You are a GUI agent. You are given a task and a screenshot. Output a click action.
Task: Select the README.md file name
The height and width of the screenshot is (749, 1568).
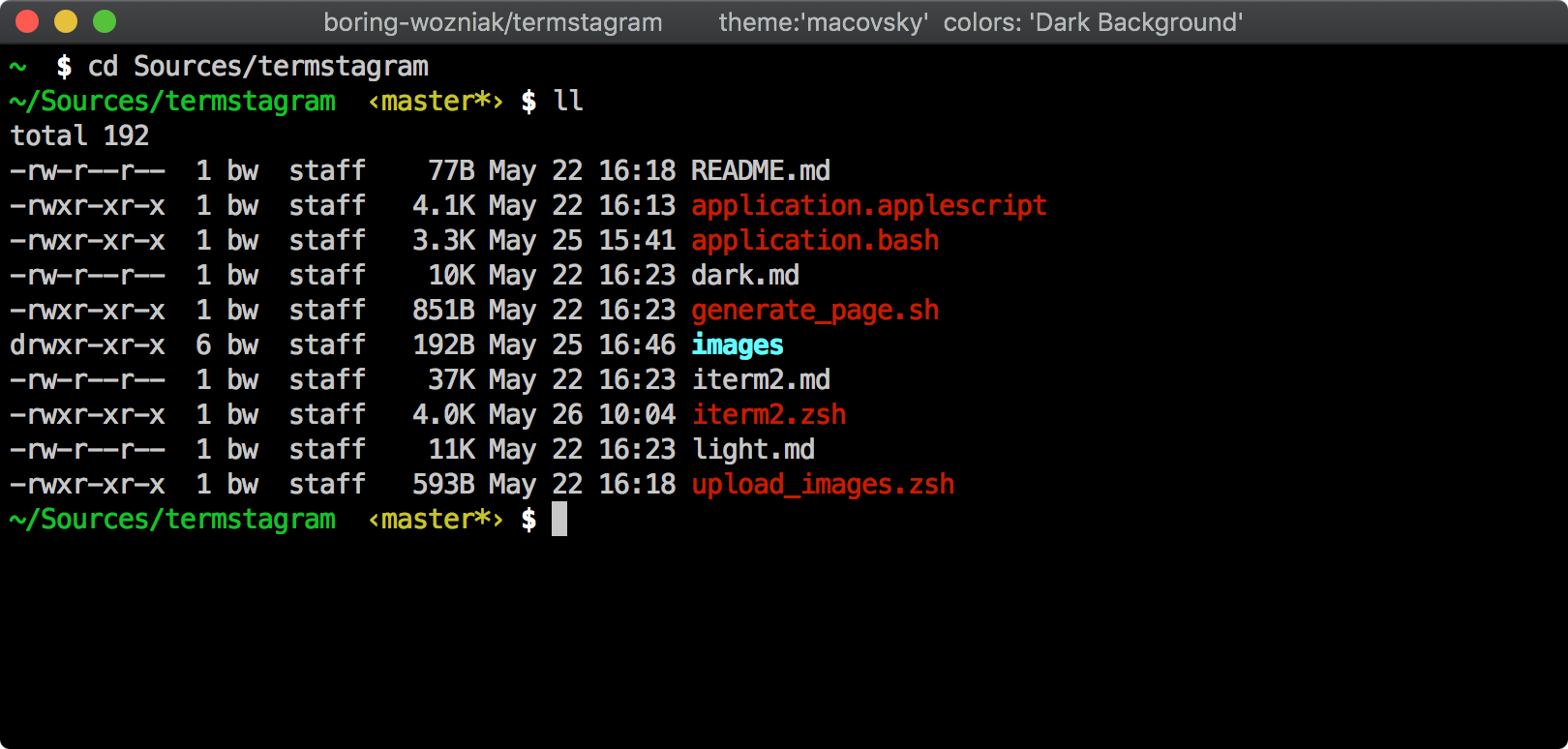point(761,170)
